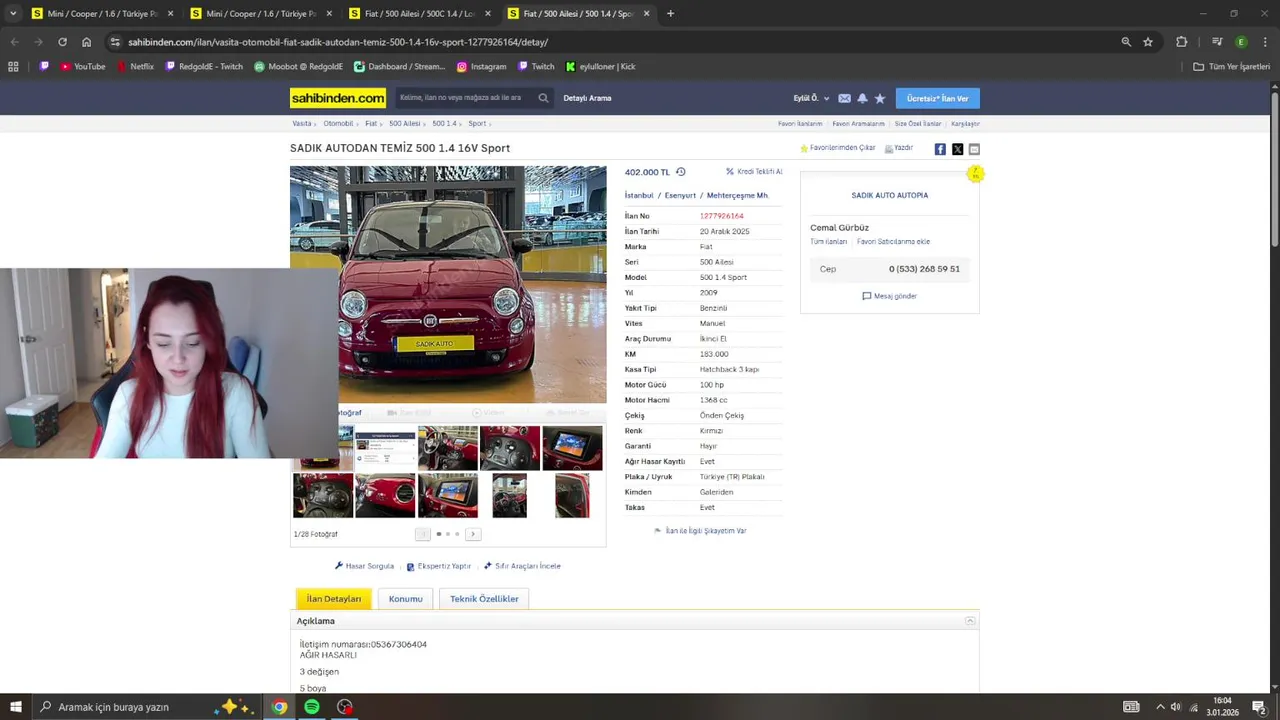The image size is (1280, 720).
Task: Open Chrome extensions puzzle icon
Action: (1182, 42)
